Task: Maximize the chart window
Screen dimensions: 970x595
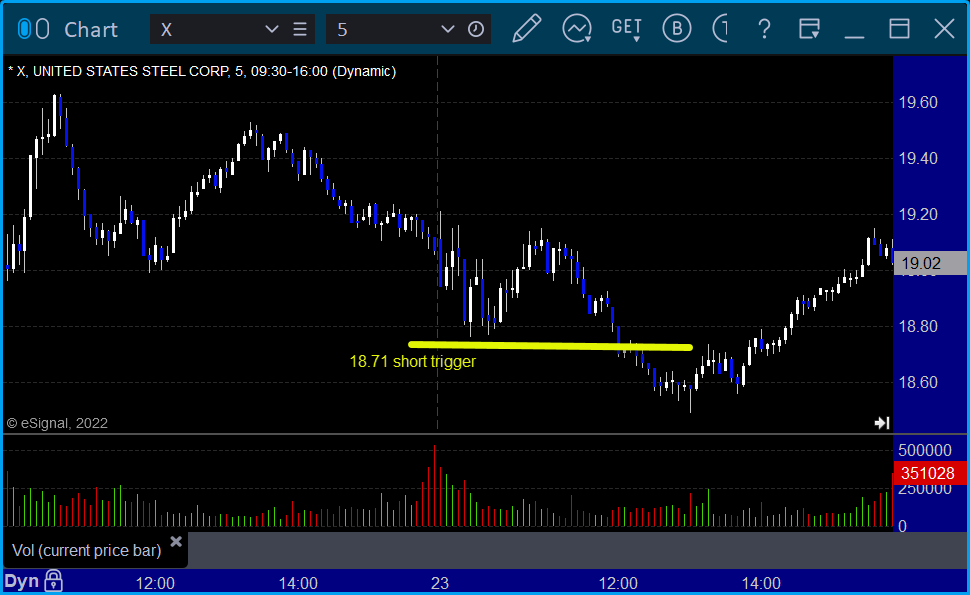Action: [x=899, y=29]
